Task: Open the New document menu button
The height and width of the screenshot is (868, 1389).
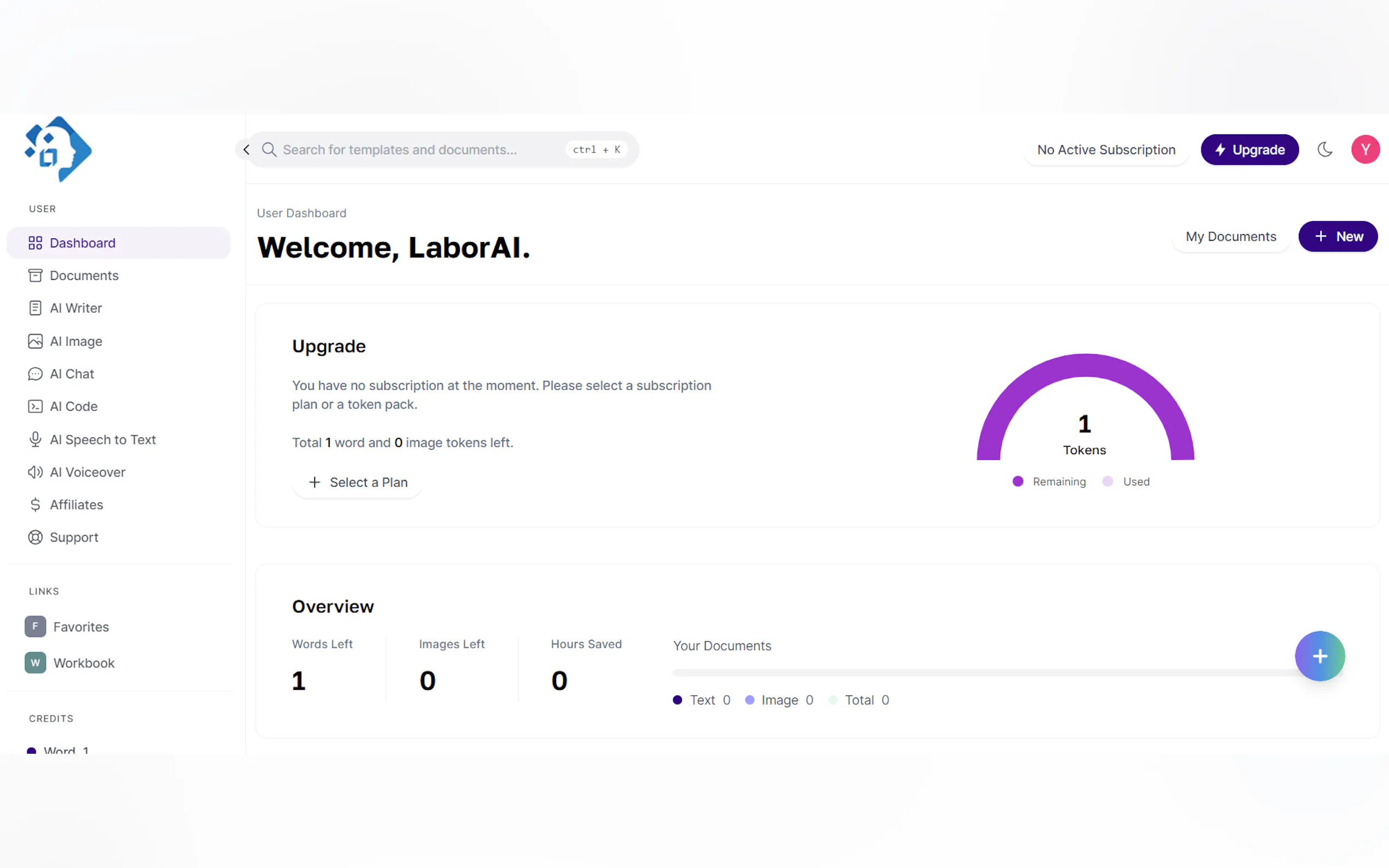Action: (x=1337, y=237)
